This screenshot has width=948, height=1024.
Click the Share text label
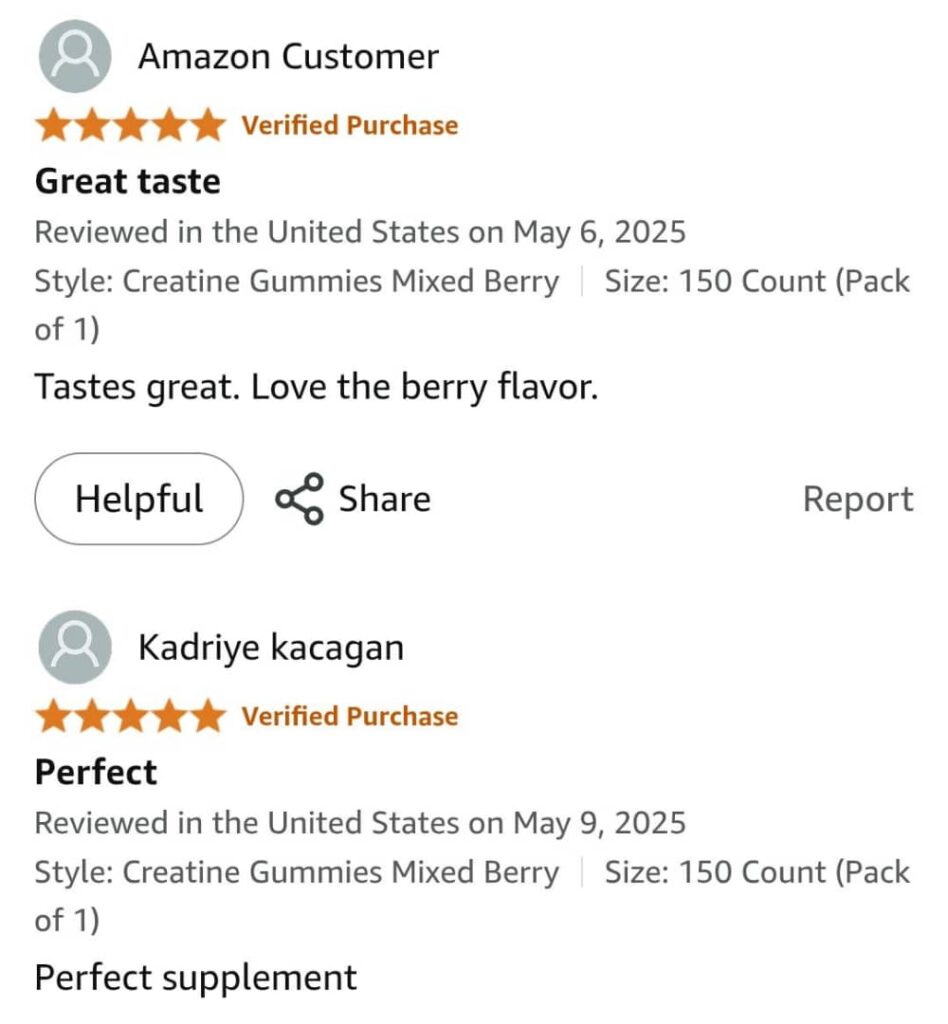coord(384,499)
